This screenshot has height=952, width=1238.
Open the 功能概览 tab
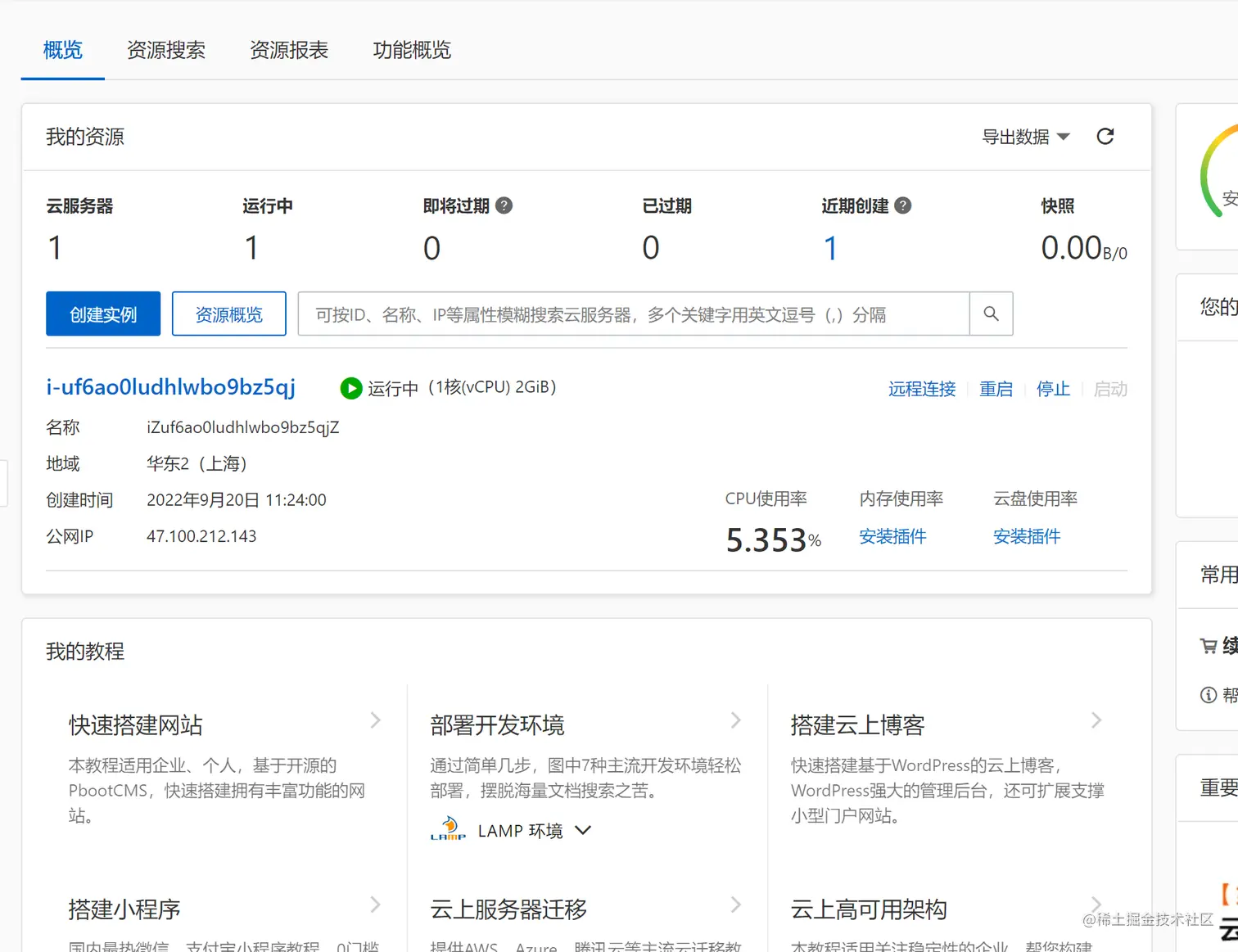412,50
